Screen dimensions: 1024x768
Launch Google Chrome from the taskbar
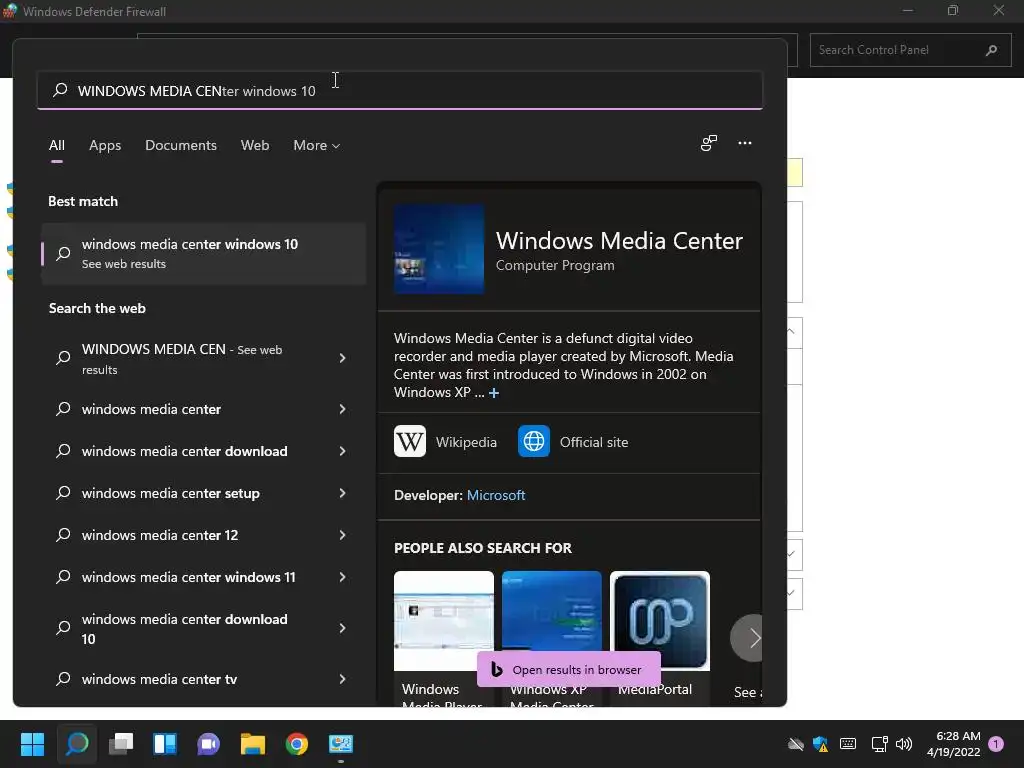click(296, 744)
